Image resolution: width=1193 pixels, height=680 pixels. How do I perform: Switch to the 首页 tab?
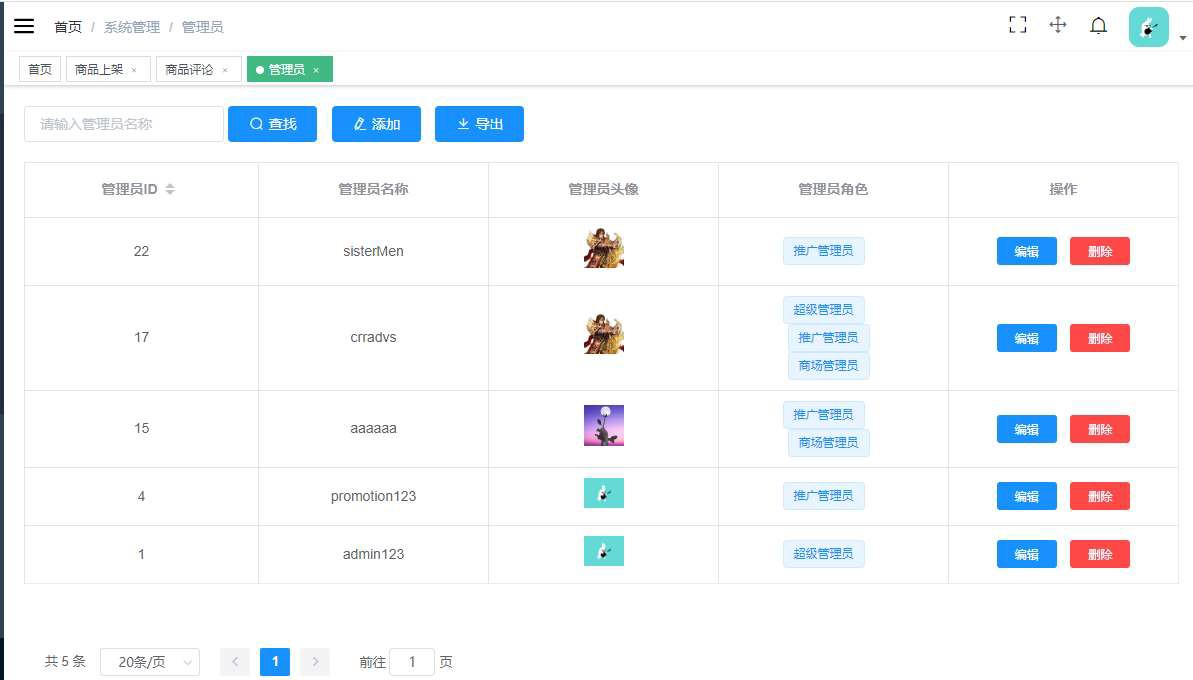coord(40,69)
